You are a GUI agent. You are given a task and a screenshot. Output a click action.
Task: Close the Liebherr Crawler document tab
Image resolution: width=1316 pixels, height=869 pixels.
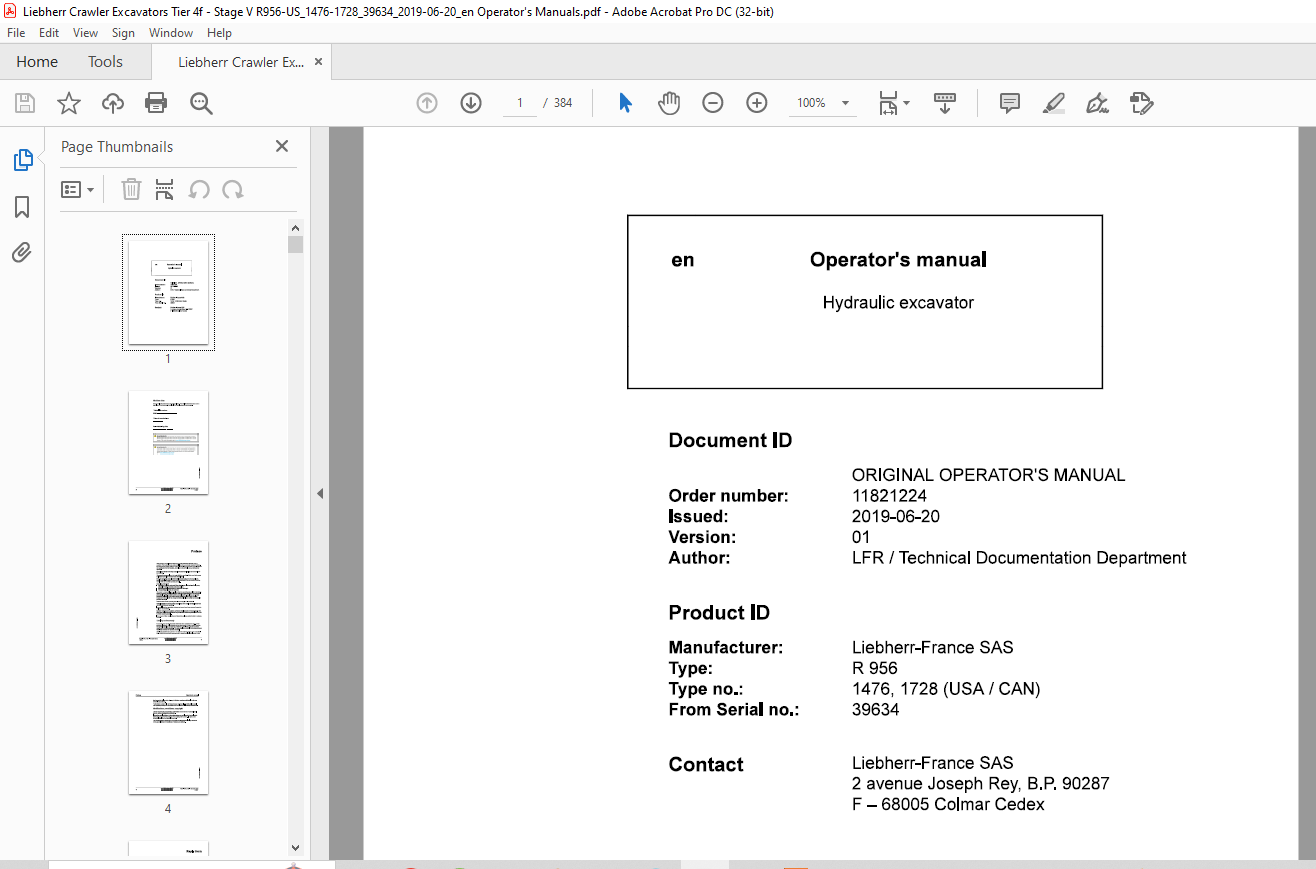click(318, 62)
